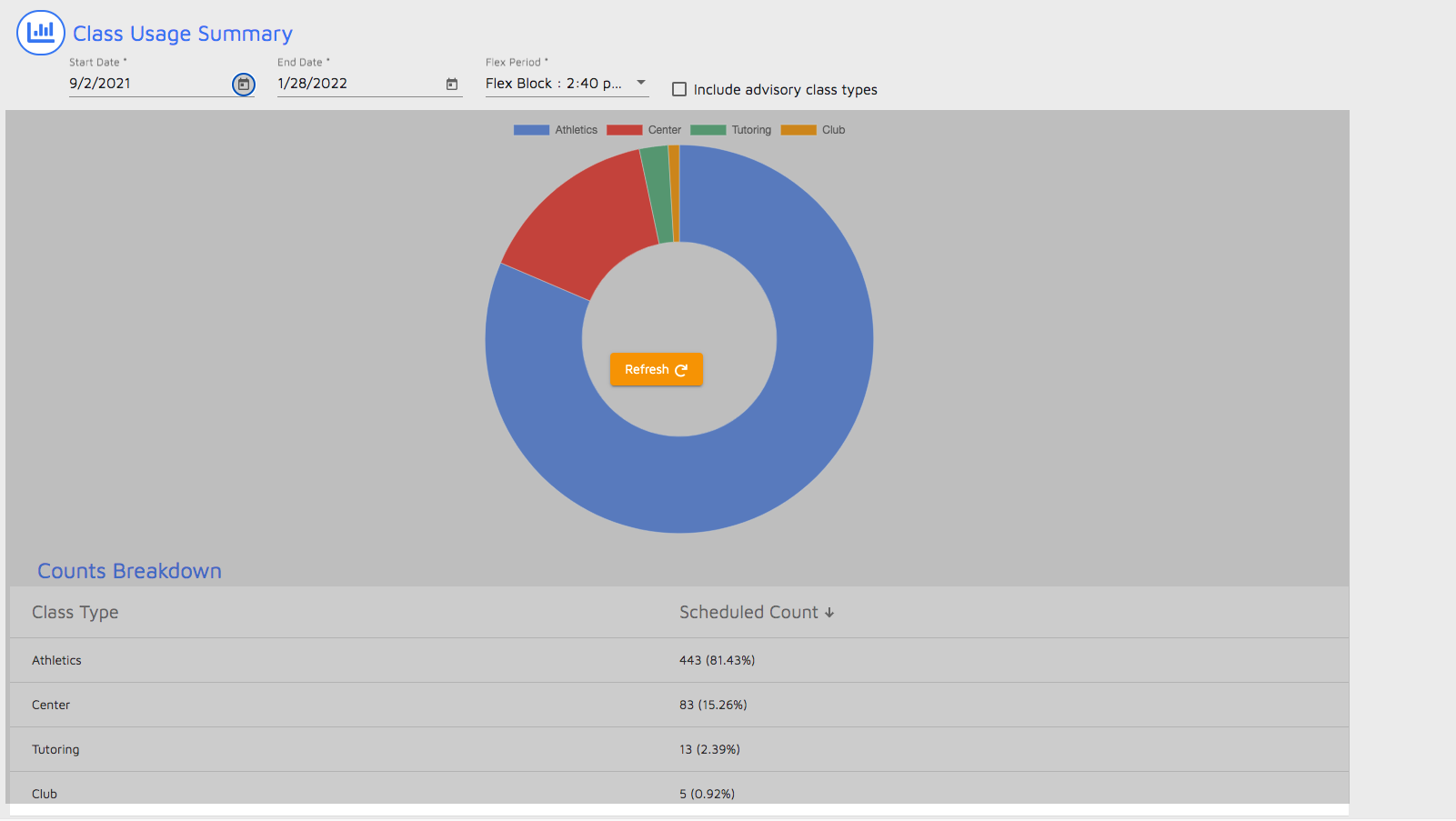Screen dimensions: 1456x821
Task: Toggle the Tutoring legend swatch
Action: point(708,130)
